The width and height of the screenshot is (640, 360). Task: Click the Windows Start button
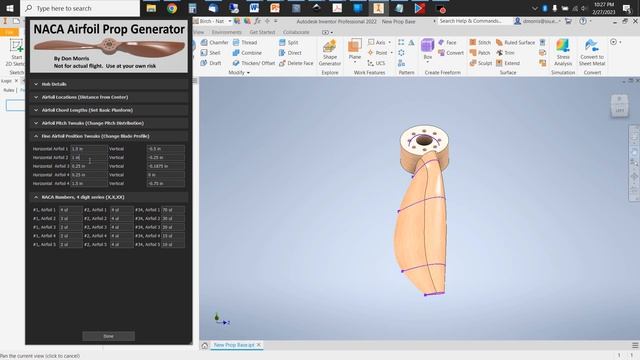tap(9, 8)
